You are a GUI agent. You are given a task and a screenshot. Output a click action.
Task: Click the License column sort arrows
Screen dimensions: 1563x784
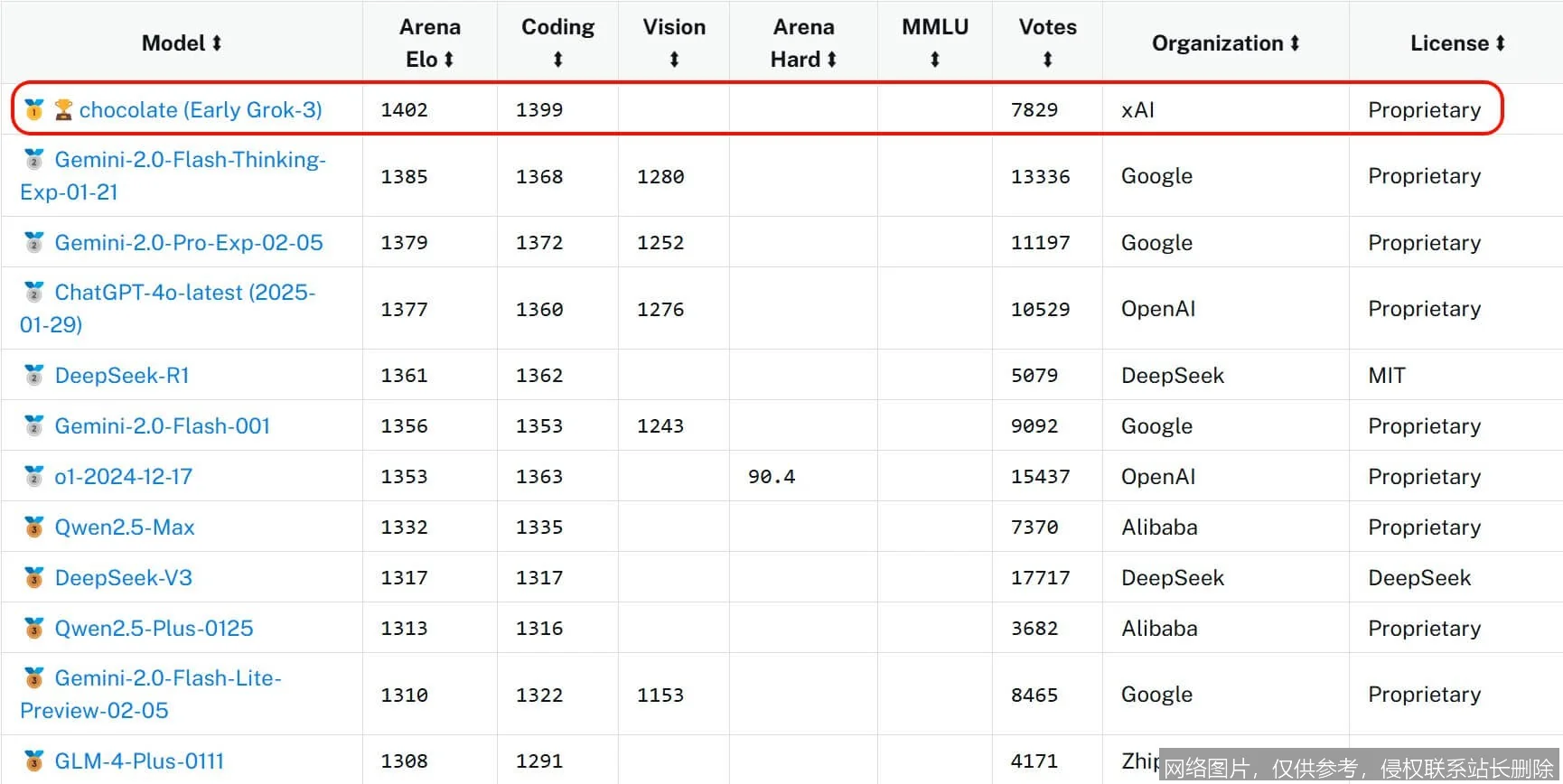[1500, 43]
